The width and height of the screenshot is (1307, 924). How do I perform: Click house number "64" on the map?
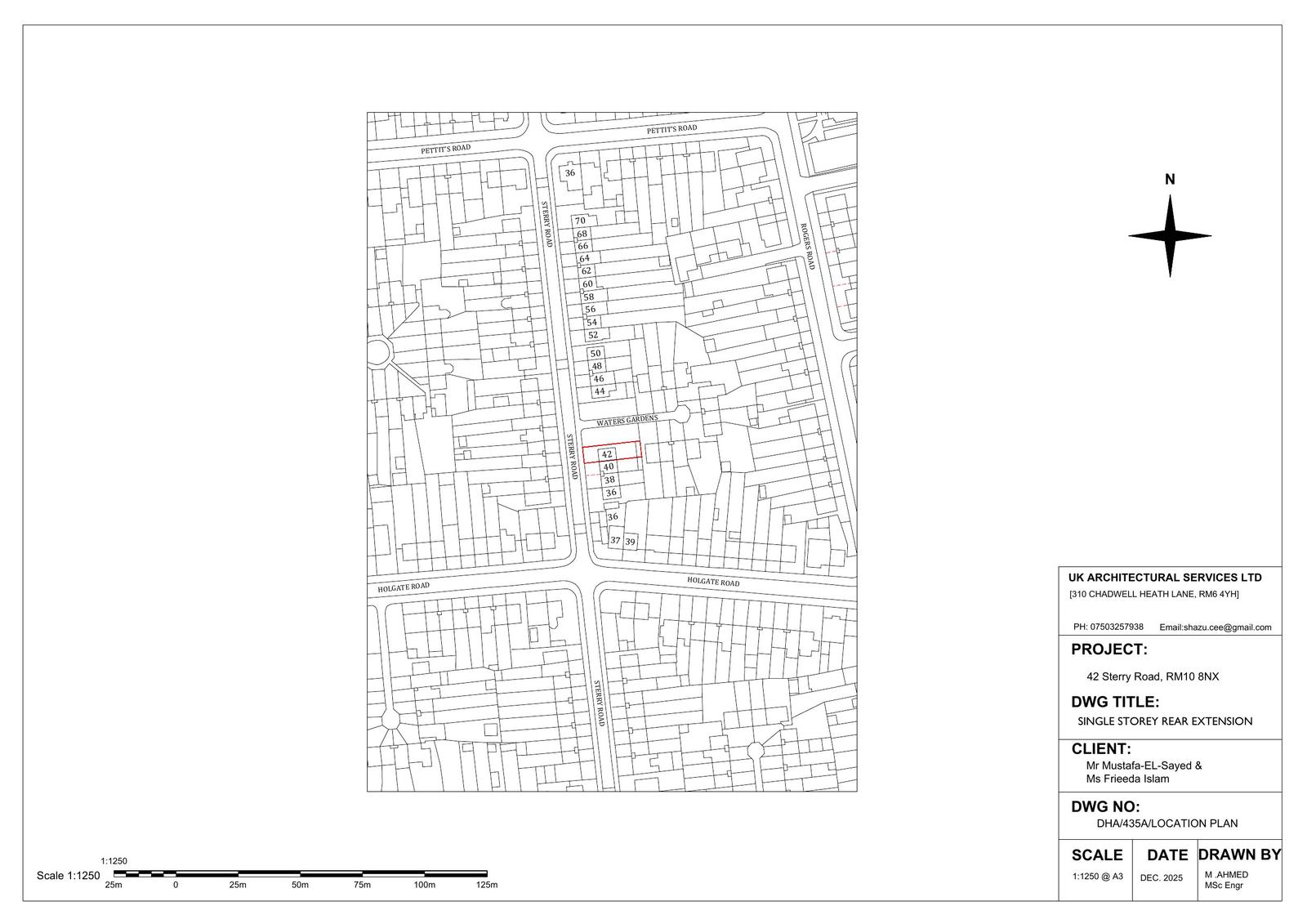pyautogui.click(x=584, y=259)
